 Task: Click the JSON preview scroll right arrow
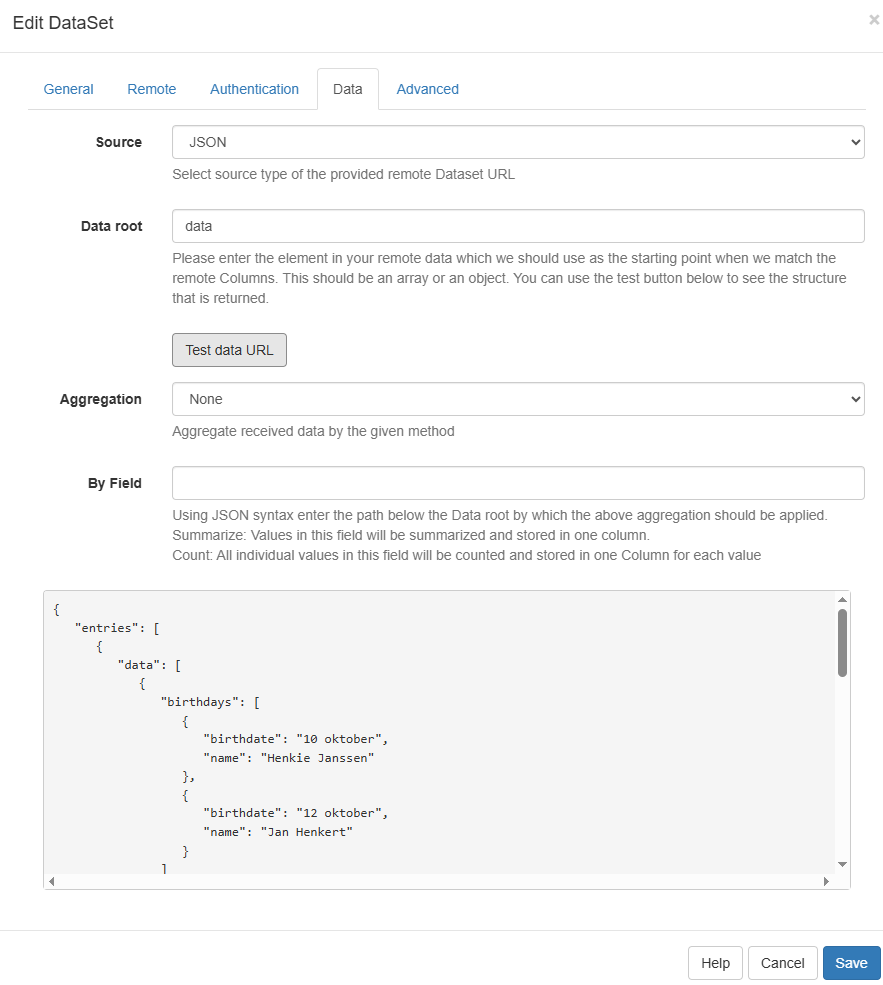click(826, 881)
